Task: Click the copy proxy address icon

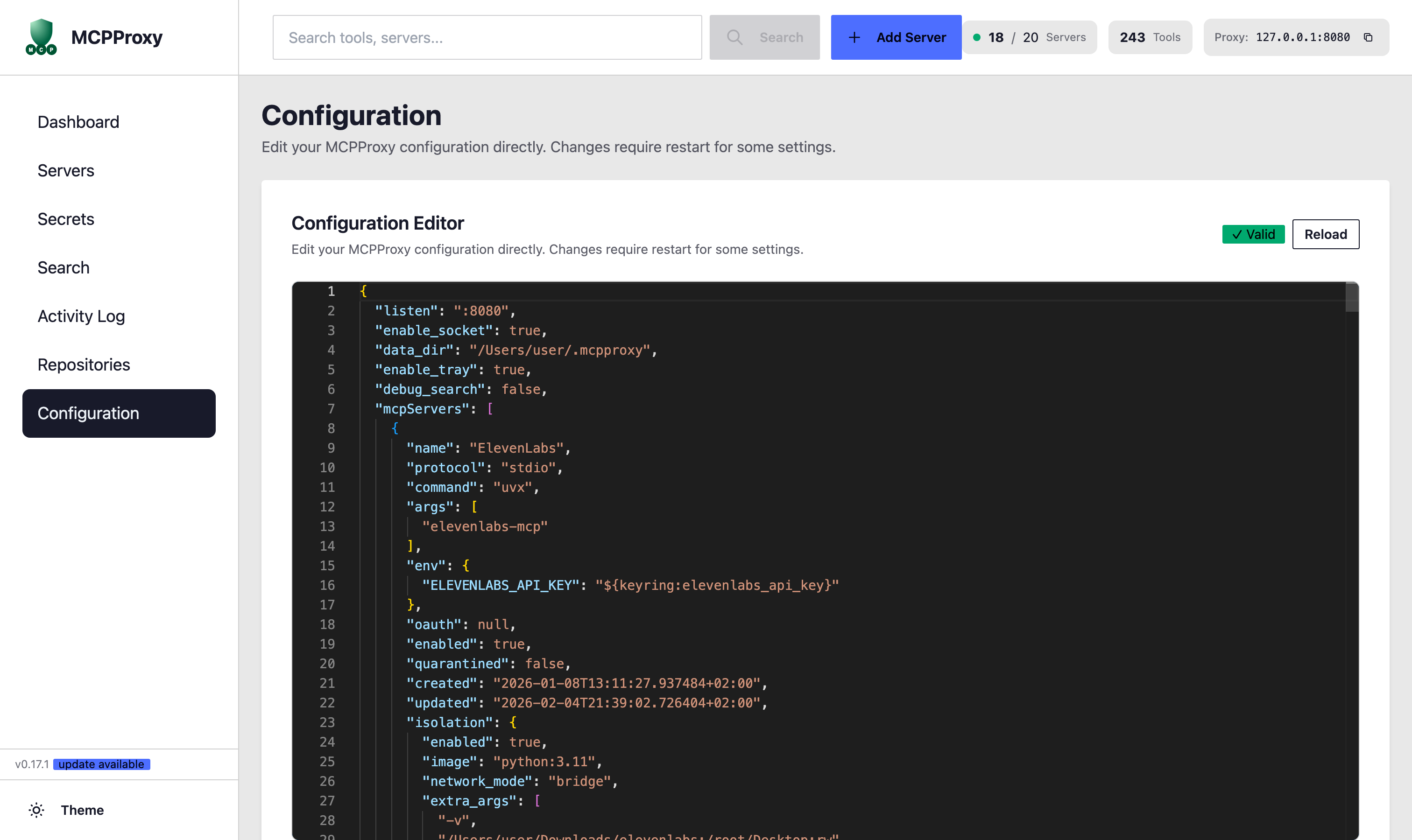Action: tap(1368, 37)
